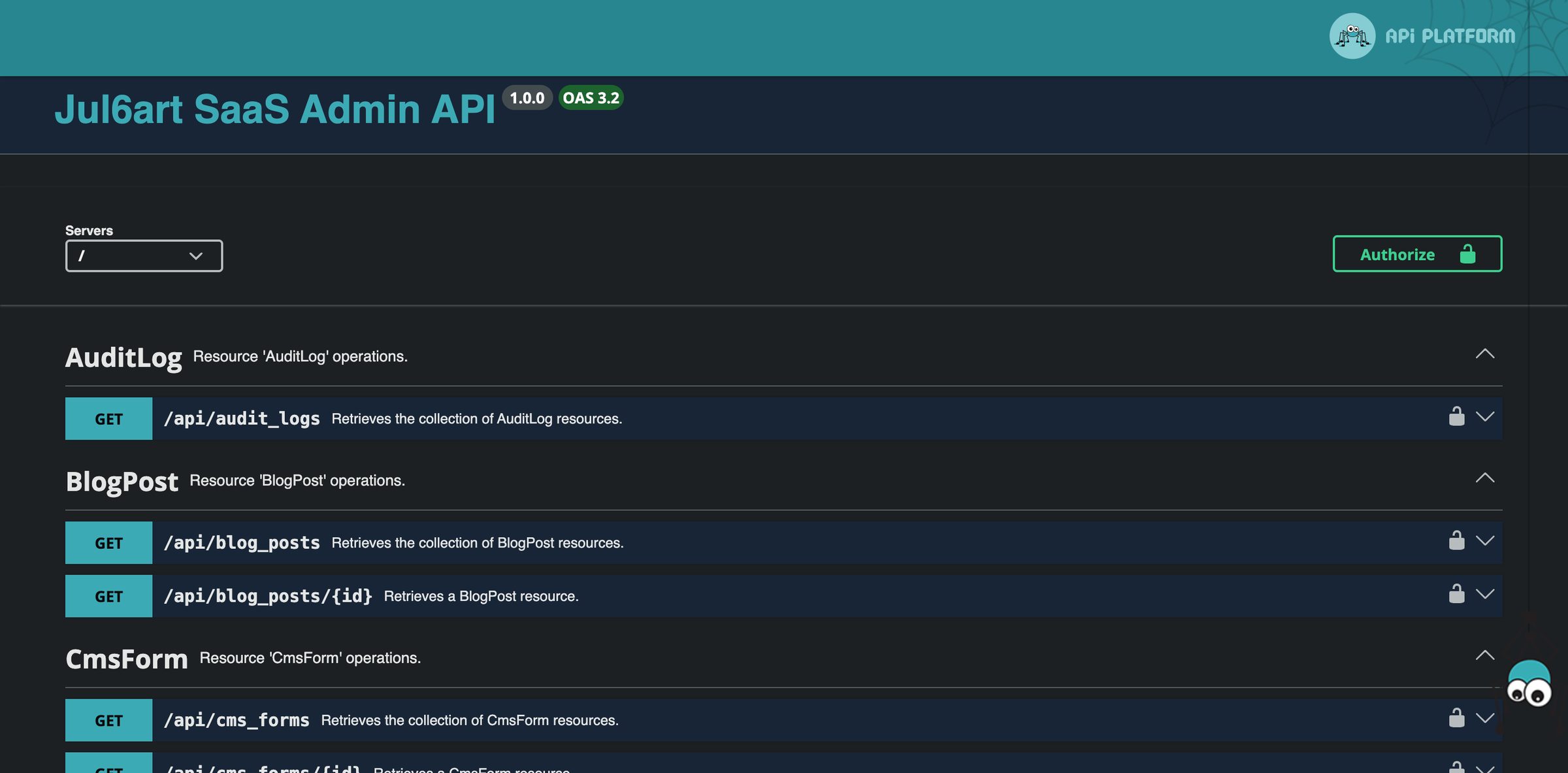Screen dimensions: 1568x773
Task: Expand the GET /api/audit_logs operation chevron
Action: [1484, 417]
